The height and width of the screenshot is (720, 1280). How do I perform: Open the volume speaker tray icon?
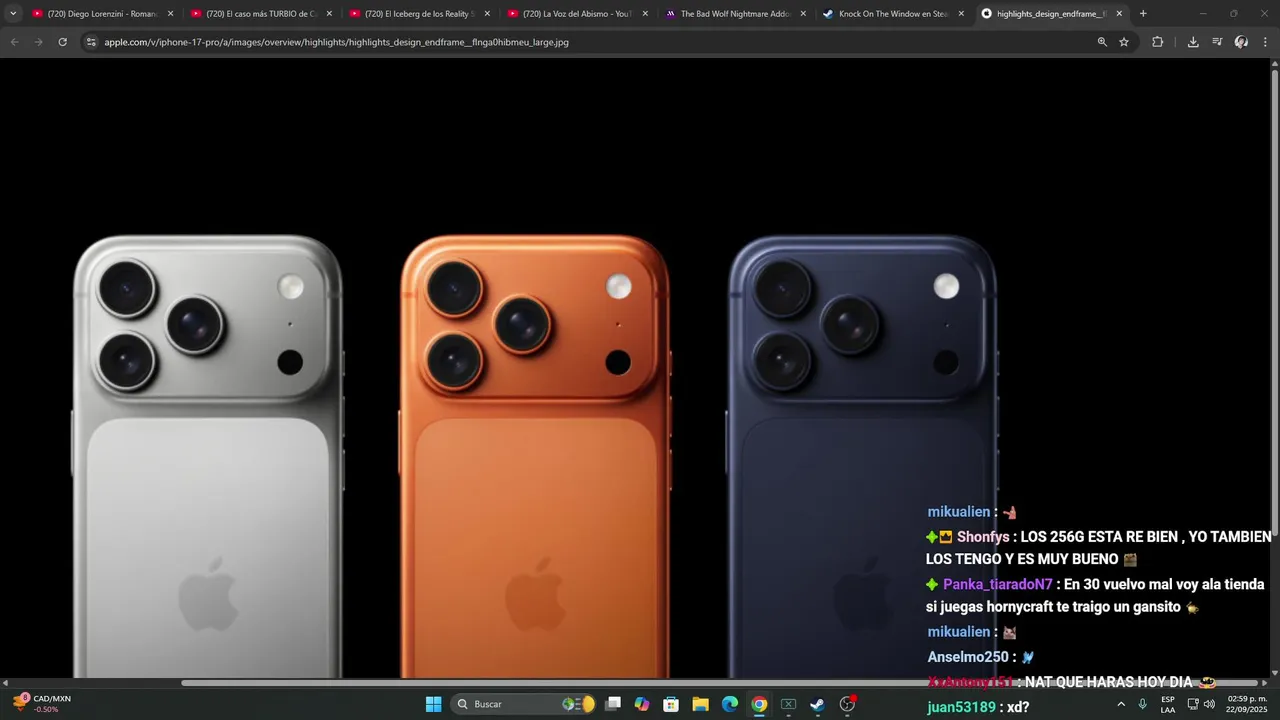click(x=1210, y=704)
